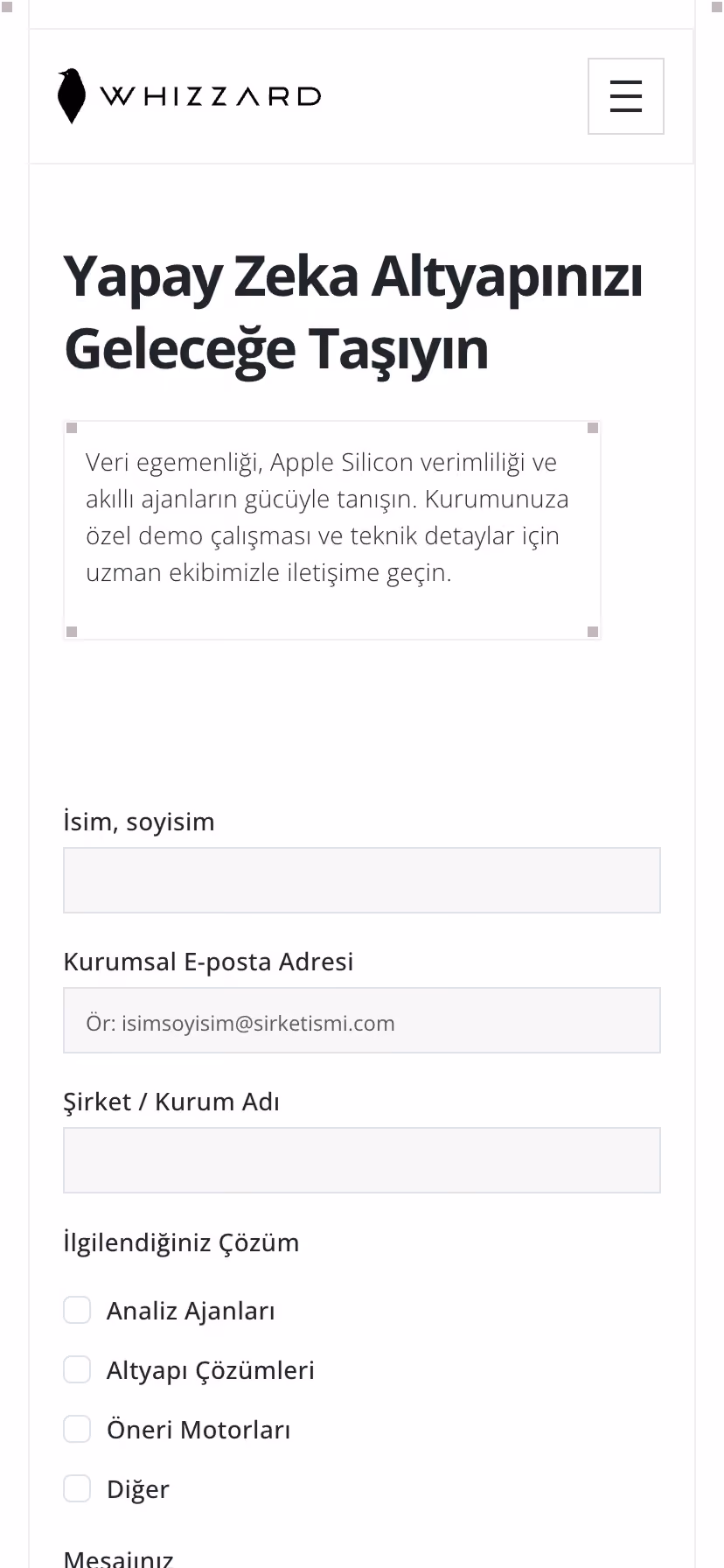
Task: Click the black bird logo icon
Action: [72, 95]
